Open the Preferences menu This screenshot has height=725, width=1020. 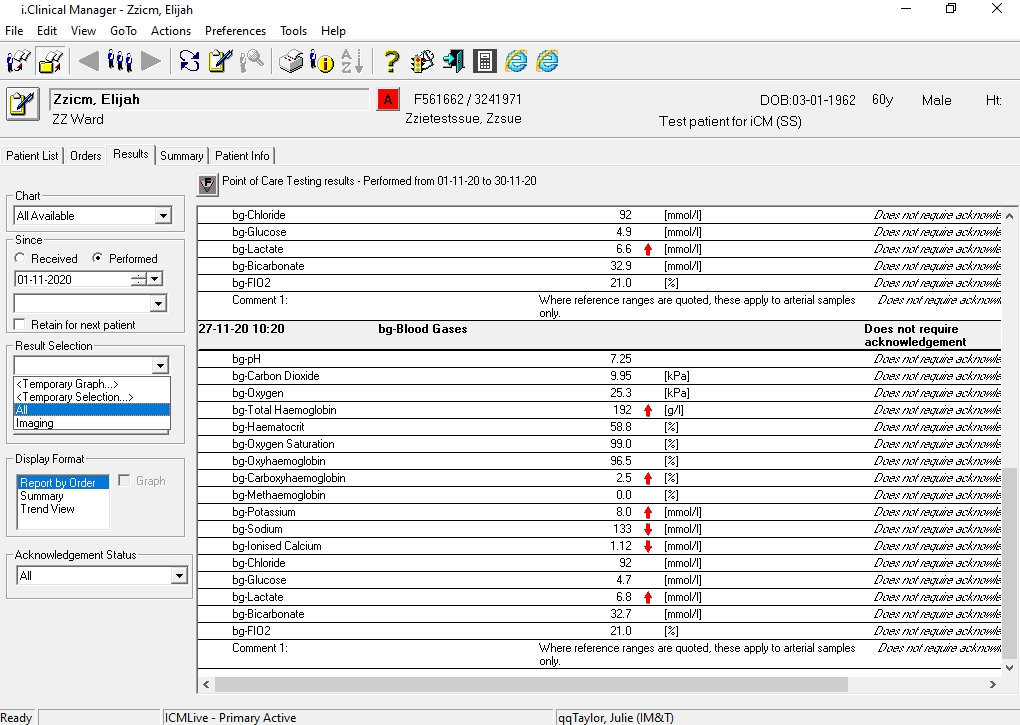click(235, 31)
